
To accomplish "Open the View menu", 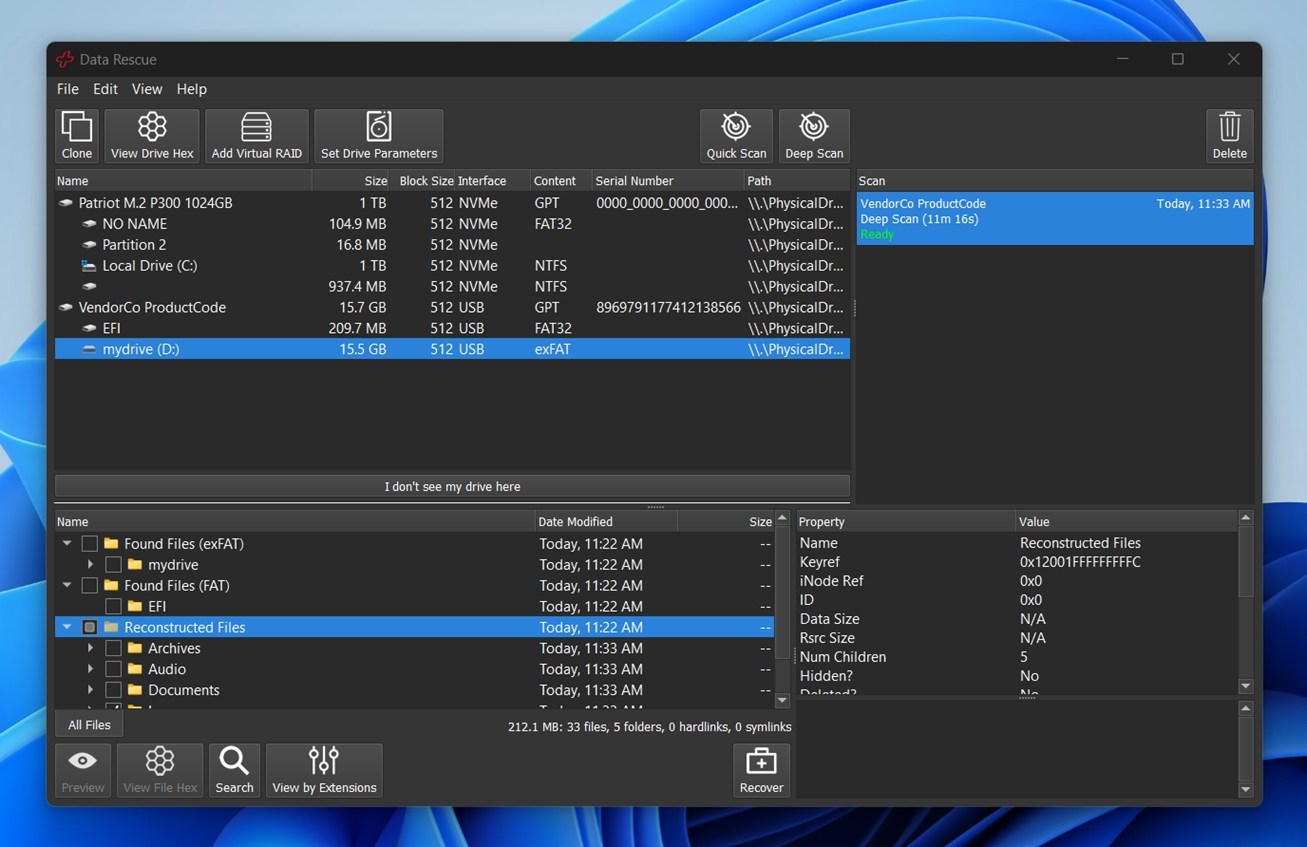I will [x=146, y=89].
